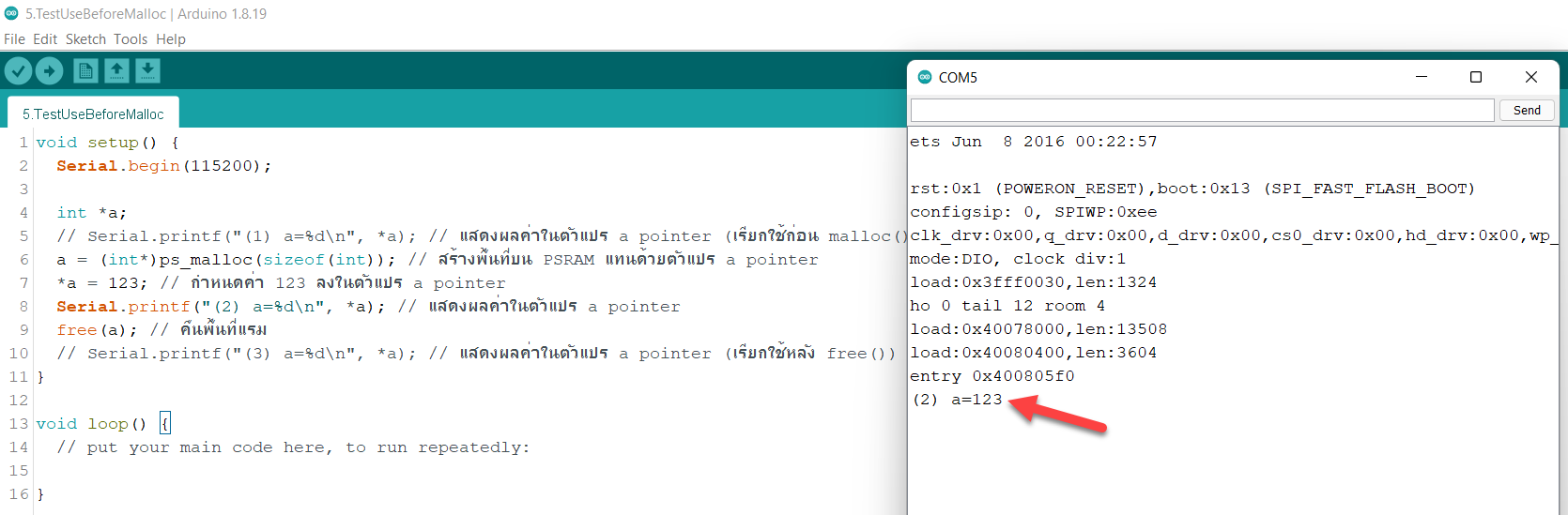Open the Edit menu

pos(45,39)
